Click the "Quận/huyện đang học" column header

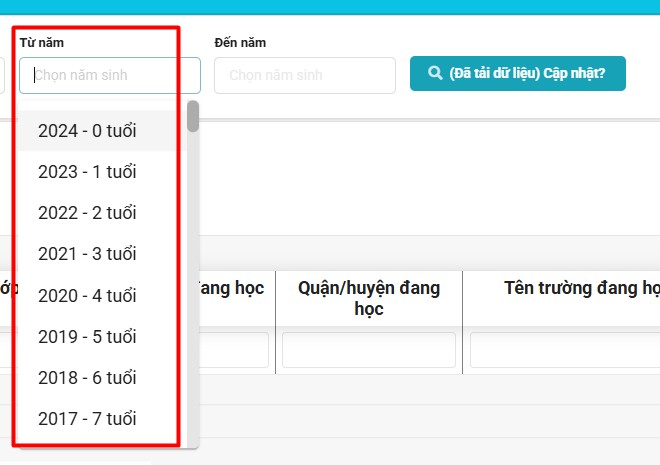click(368, 298)
